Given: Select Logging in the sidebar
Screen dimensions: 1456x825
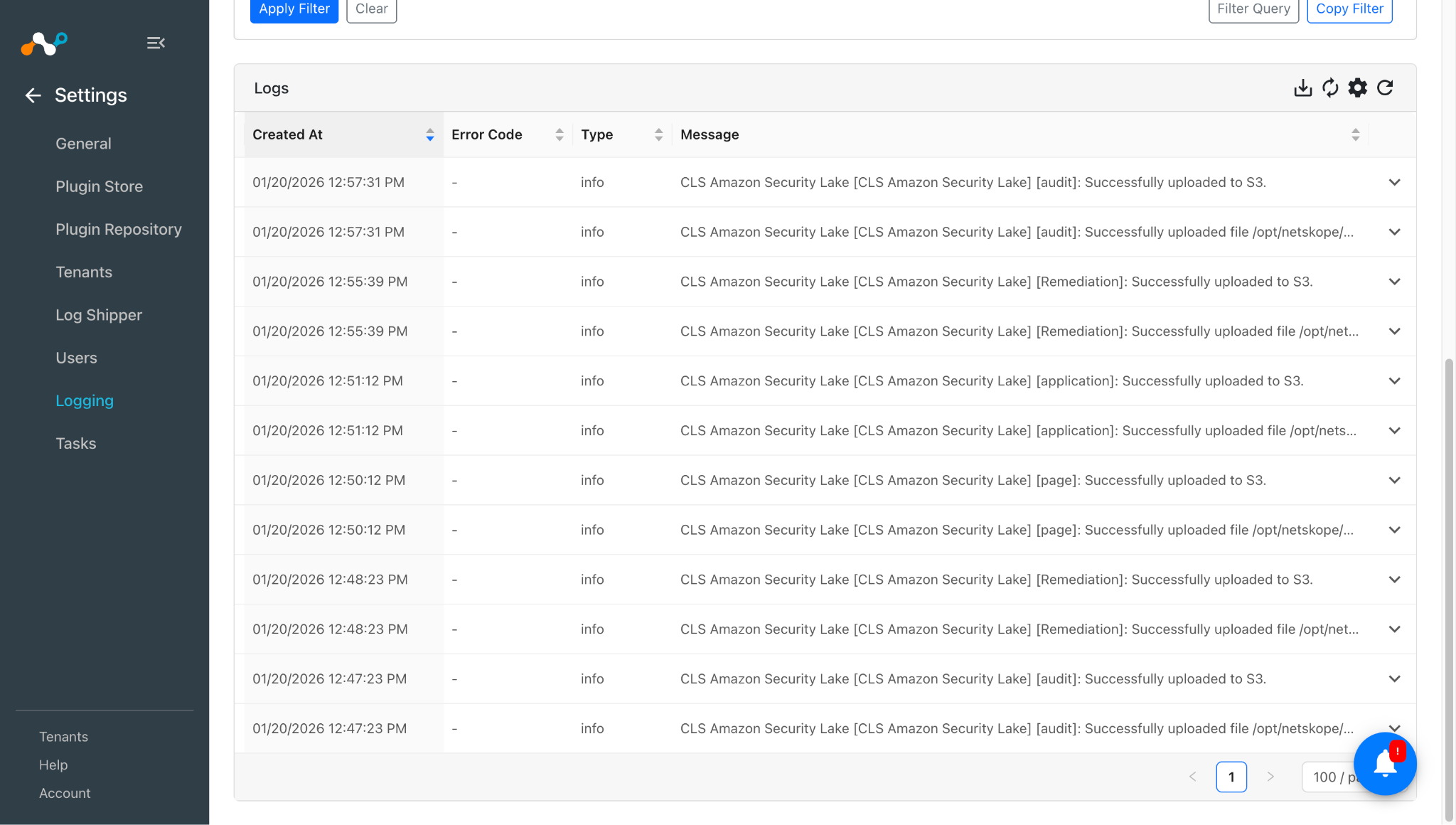Looking at the screenshot, I should [85, 401].
